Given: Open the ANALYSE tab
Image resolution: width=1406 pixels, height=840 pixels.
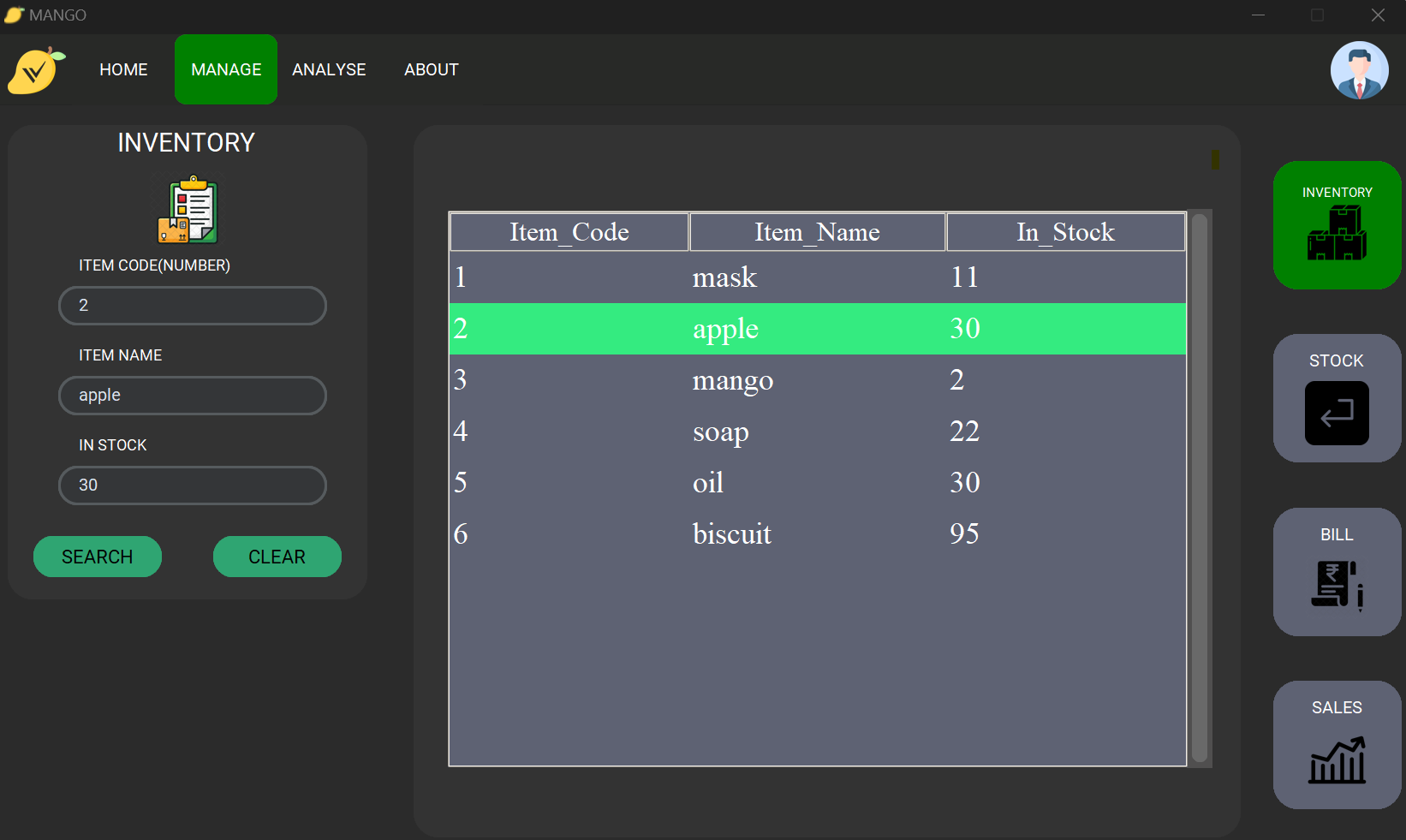Looking at the screenshot, I should (x=329, y=69).
